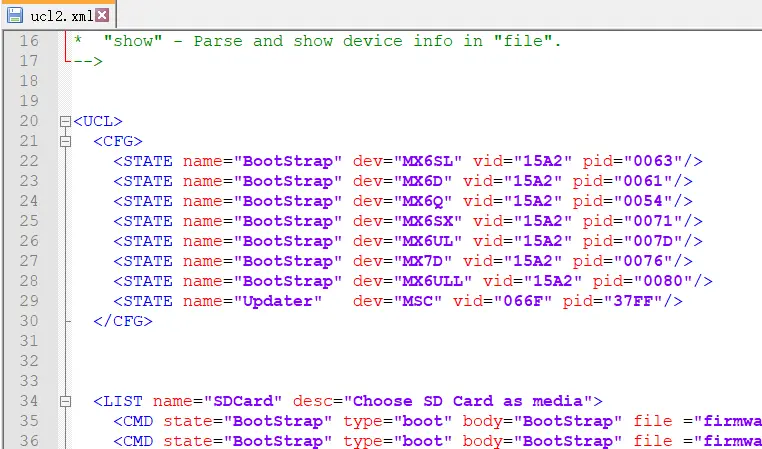Viewport: 762px width, 449px height.
Task: Select line 29 using its margin number
Action: pos(29,301)
